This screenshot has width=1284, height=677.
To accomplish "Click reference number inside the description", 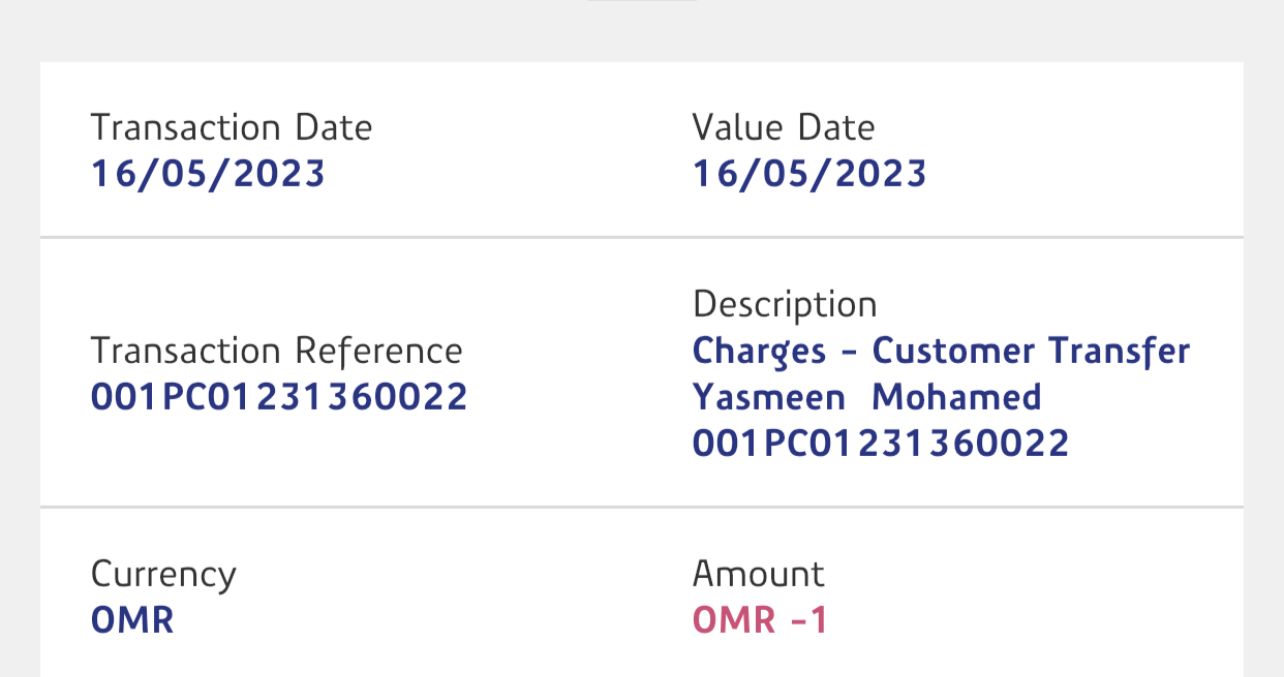I will pyautogui.click(x=880, y=443).
